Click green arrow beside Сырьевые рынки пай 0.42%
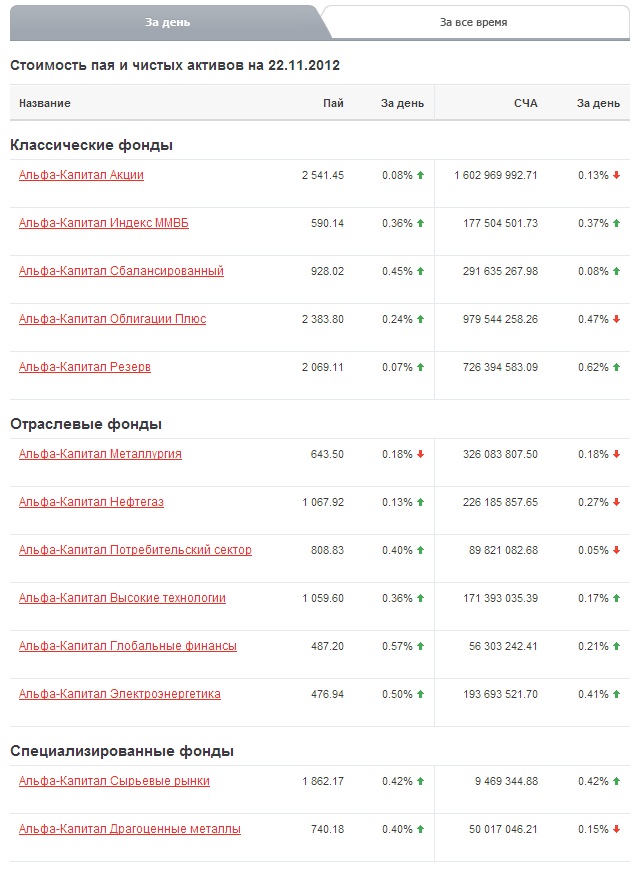 (420, 781)
